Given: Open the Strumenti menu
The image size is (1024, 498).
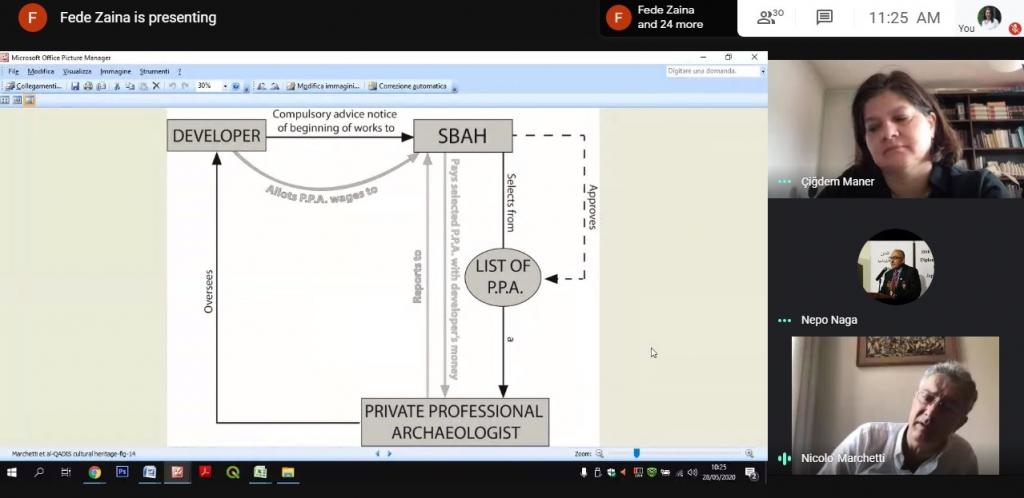Looking at the screenshot, I should click(154, 71).
